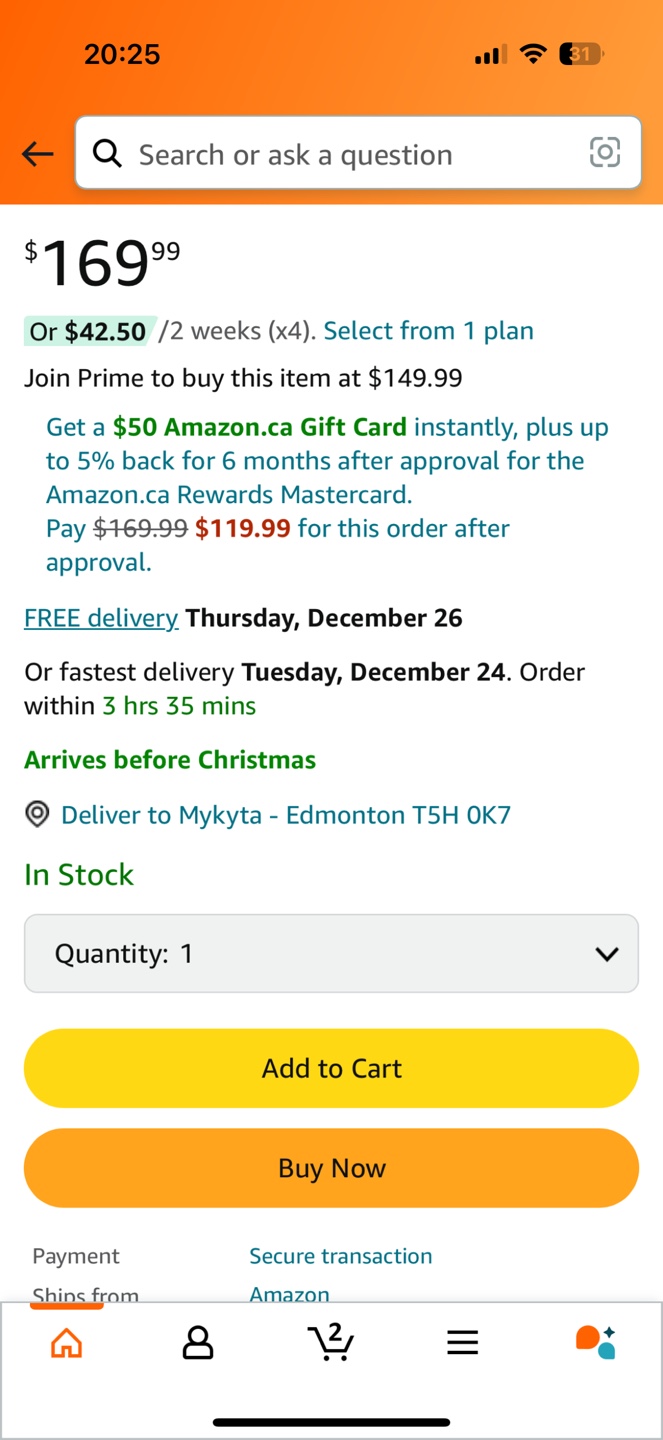This screenshot has width=663, height=1440.
Task: Tap the search magnifier icon
Action: 108,154
